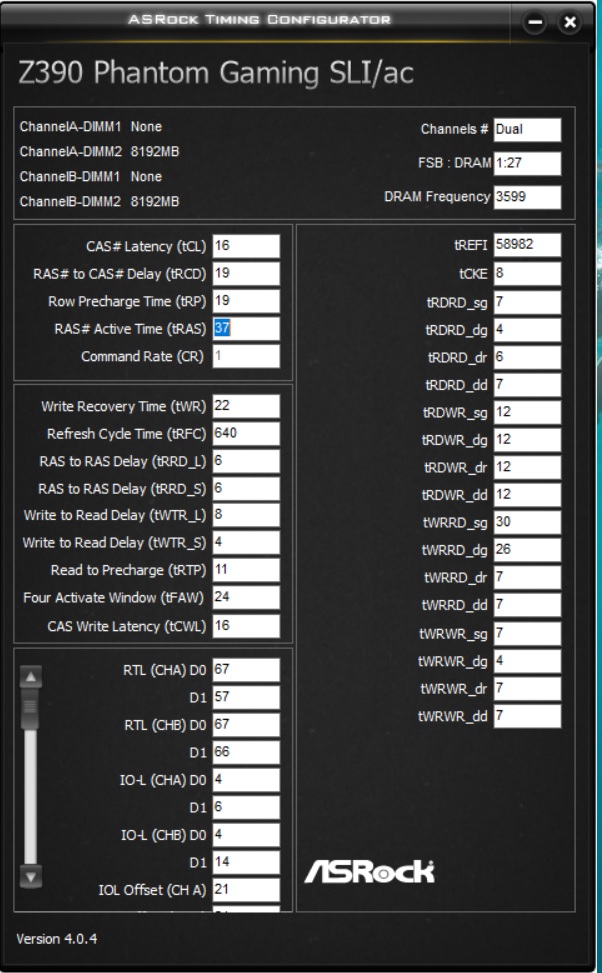
Task: Click the CAS Write Latency (tCWL) field
Action: pyautogui.click(x=246, y=626)
